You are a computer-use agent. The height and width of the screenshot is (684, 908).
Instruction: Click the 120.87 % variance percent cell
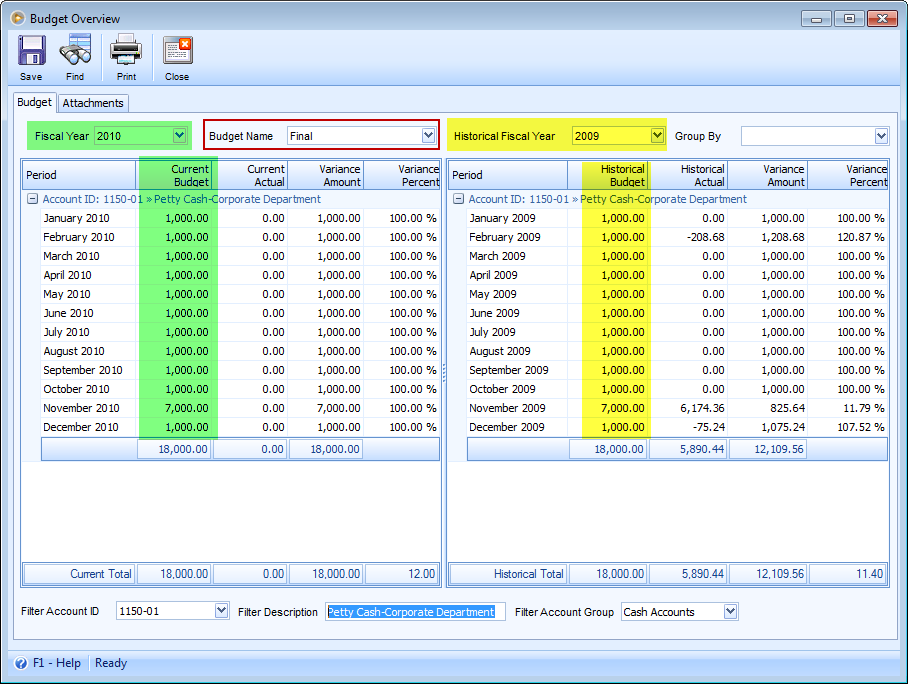(848, 237)
